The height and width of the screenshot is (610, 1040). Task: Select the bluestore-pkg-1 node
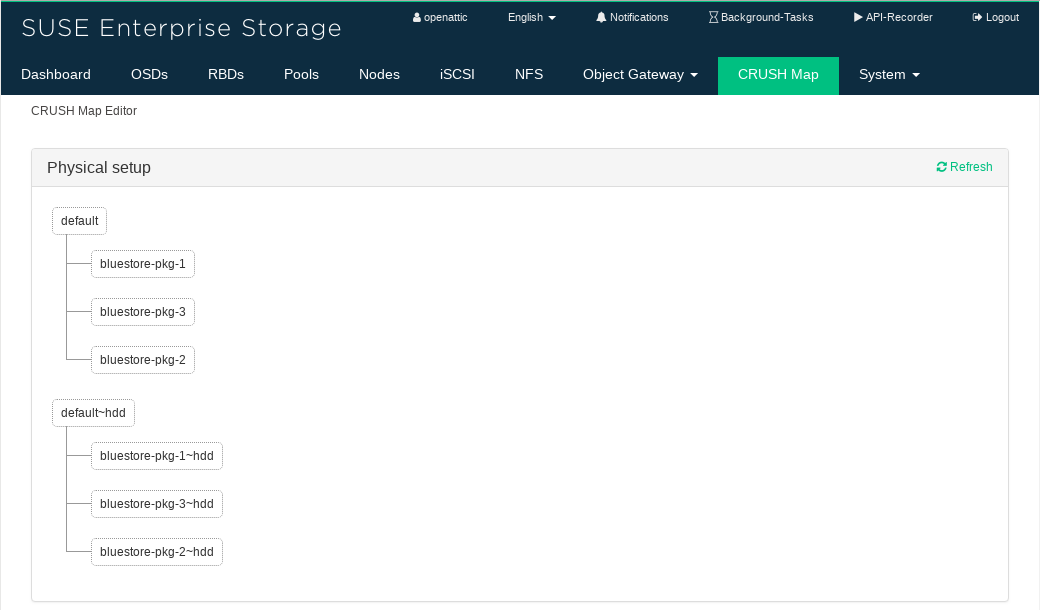(x=142, y=264)
